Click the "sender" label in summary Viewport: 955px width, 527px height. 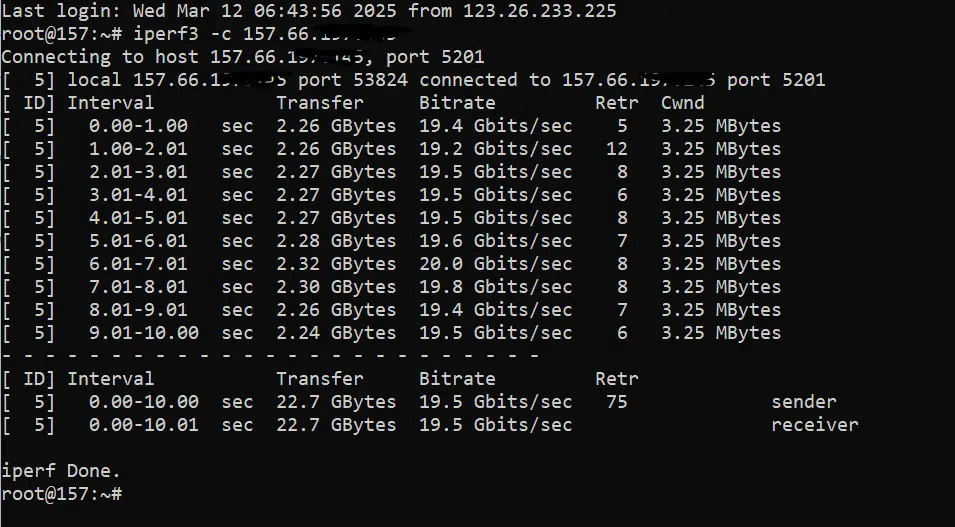click(804, 402)
